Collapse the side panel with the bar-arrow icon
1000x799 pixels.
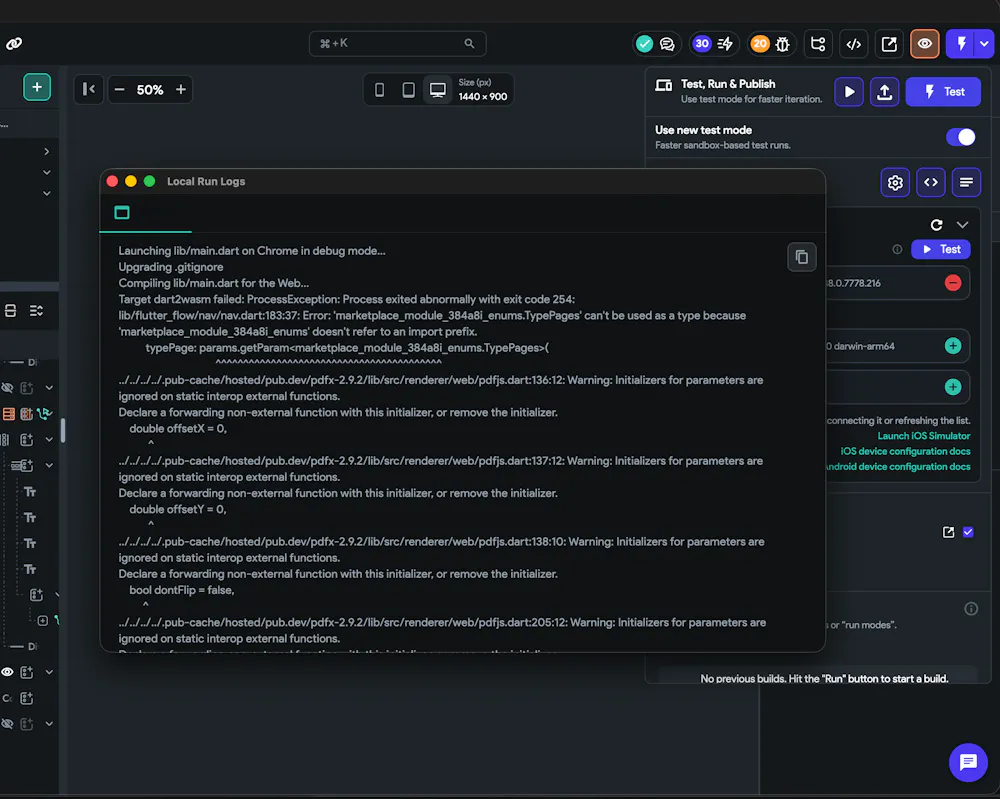pos(89,89)
